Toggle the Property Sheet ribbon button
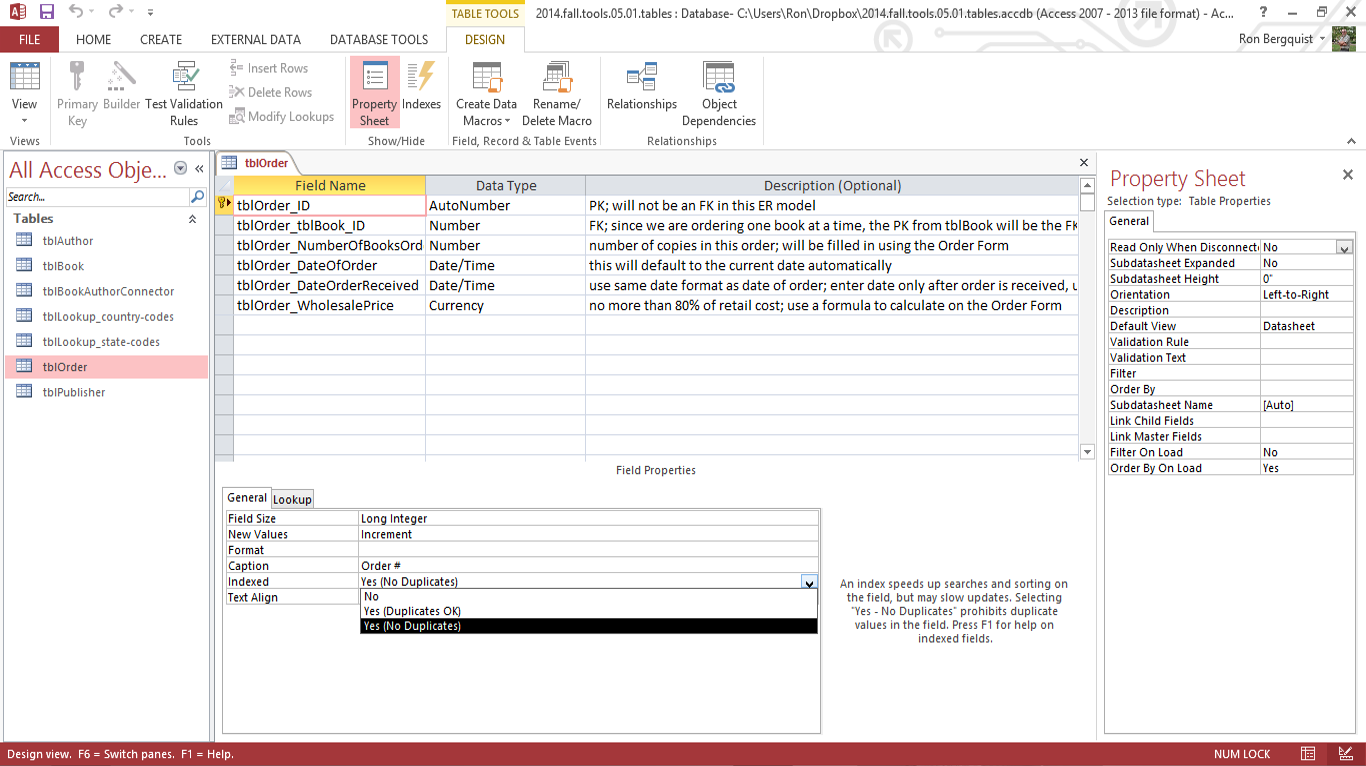 click(x=374, y=93)
